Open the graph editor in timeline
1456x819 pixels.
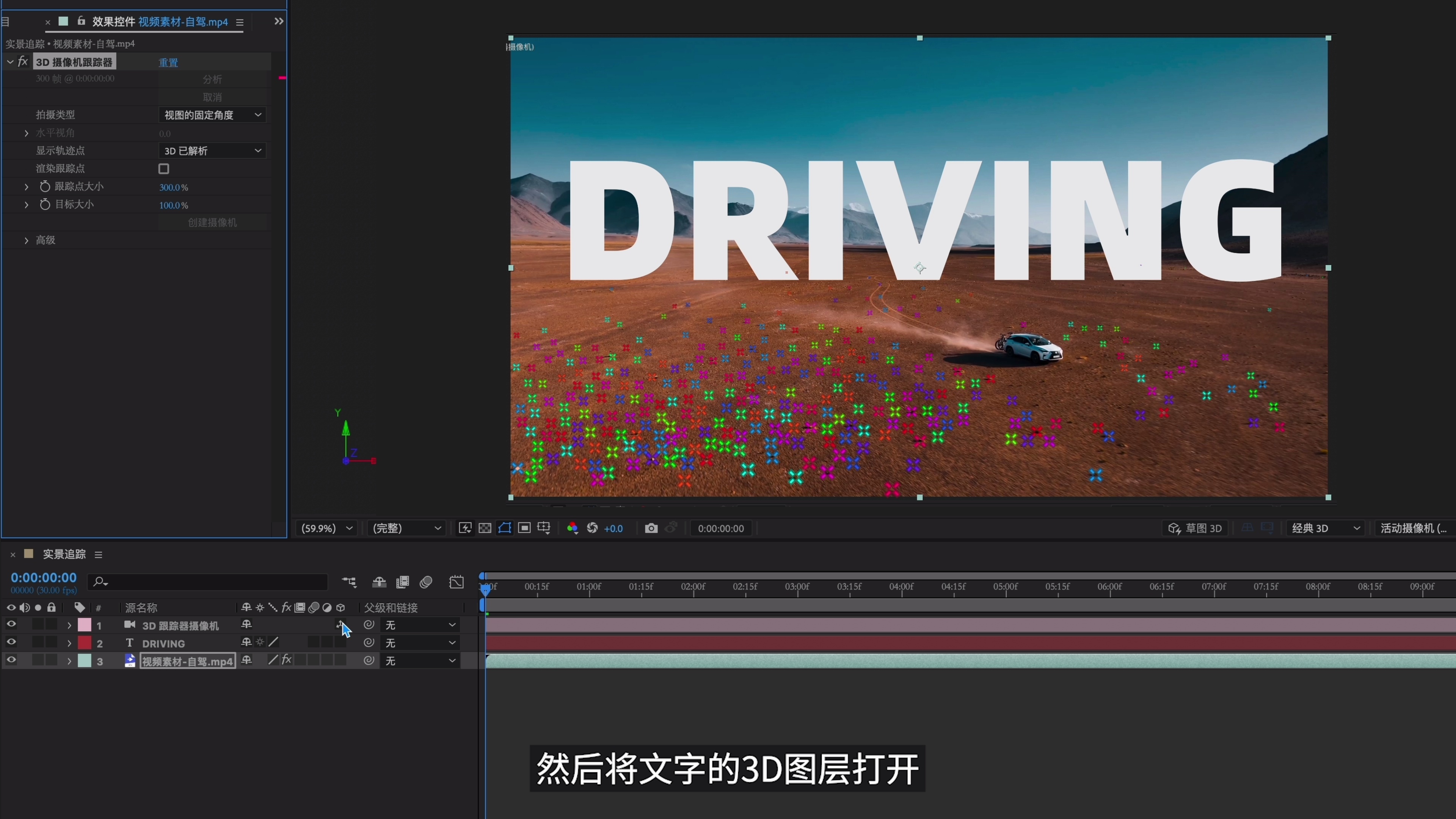[x=456, y=582]
